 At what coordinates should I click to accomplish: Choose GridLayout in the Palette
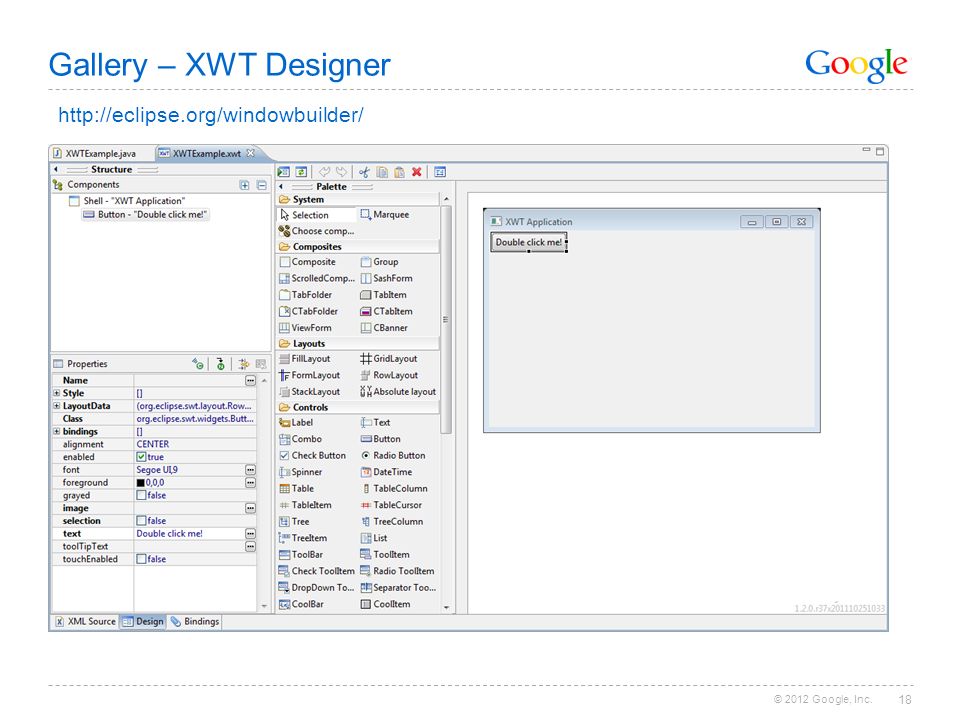389,359
